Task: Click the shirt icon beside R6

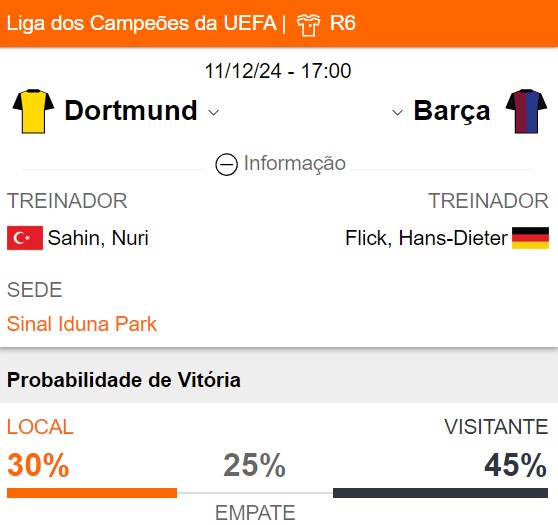Action: pos(309,25)
